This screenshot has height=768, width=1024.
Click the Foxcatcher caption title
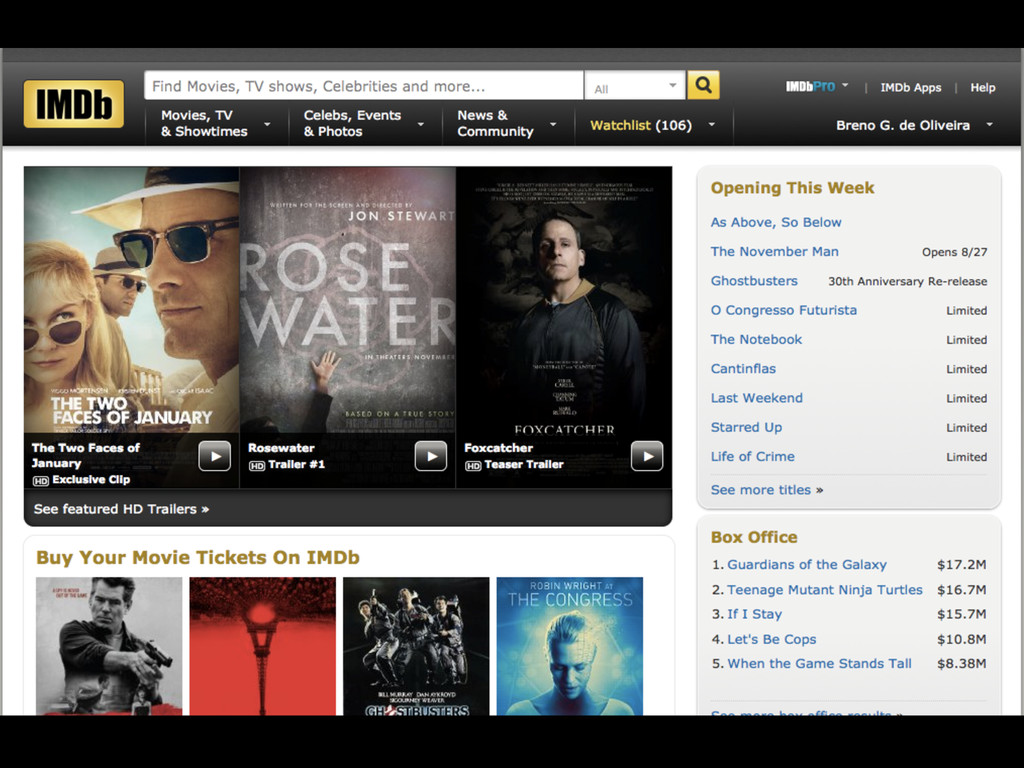[498, 448]
